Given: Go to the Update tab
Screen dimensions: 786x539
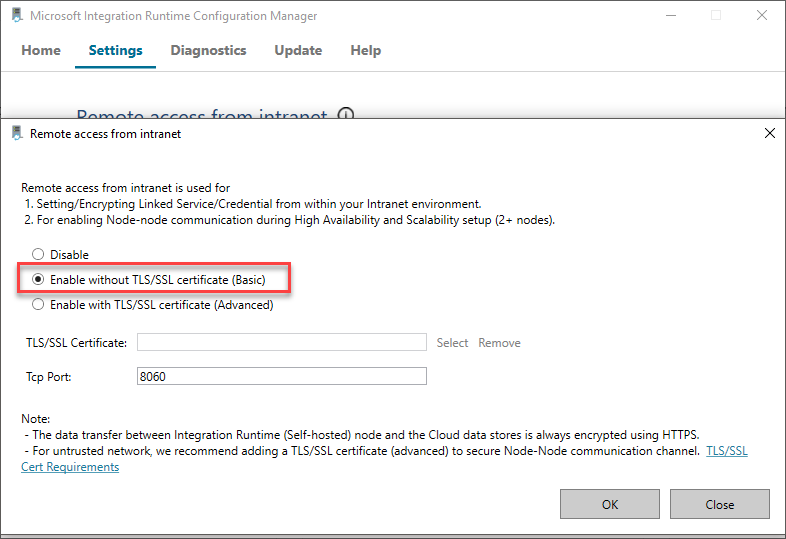Looking at the screenshot, I should (x=298, y=50).
